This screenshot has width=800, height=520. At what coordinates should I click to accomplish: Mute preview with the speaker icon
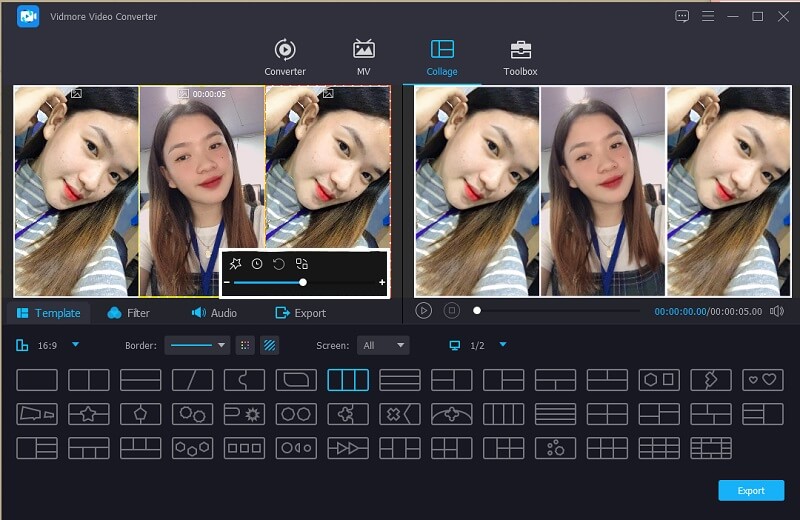tap(776, 311)
